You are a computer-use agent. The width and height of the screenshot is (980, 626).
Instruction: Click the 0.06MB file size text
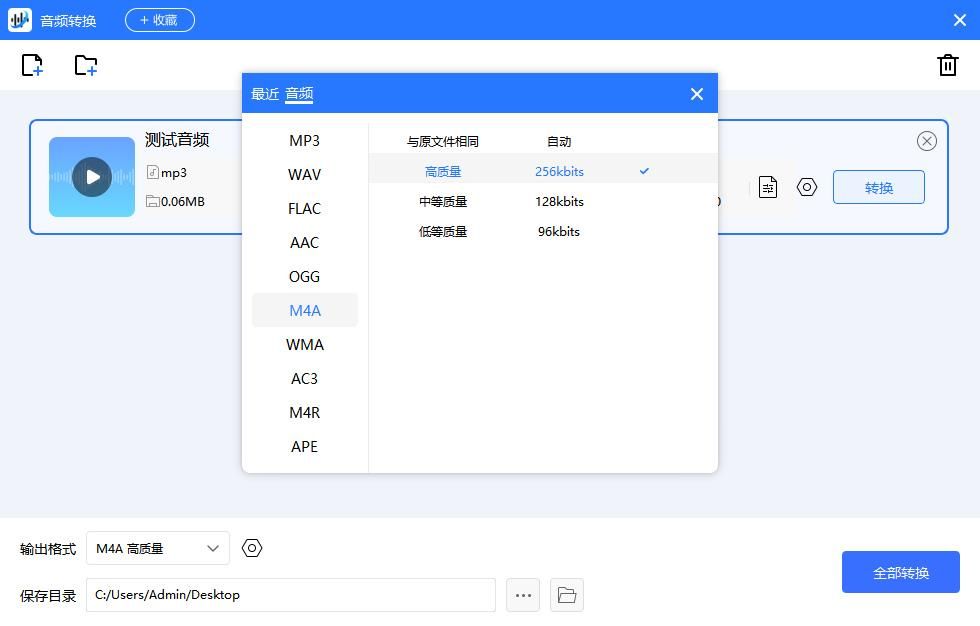tap(182, 202)
